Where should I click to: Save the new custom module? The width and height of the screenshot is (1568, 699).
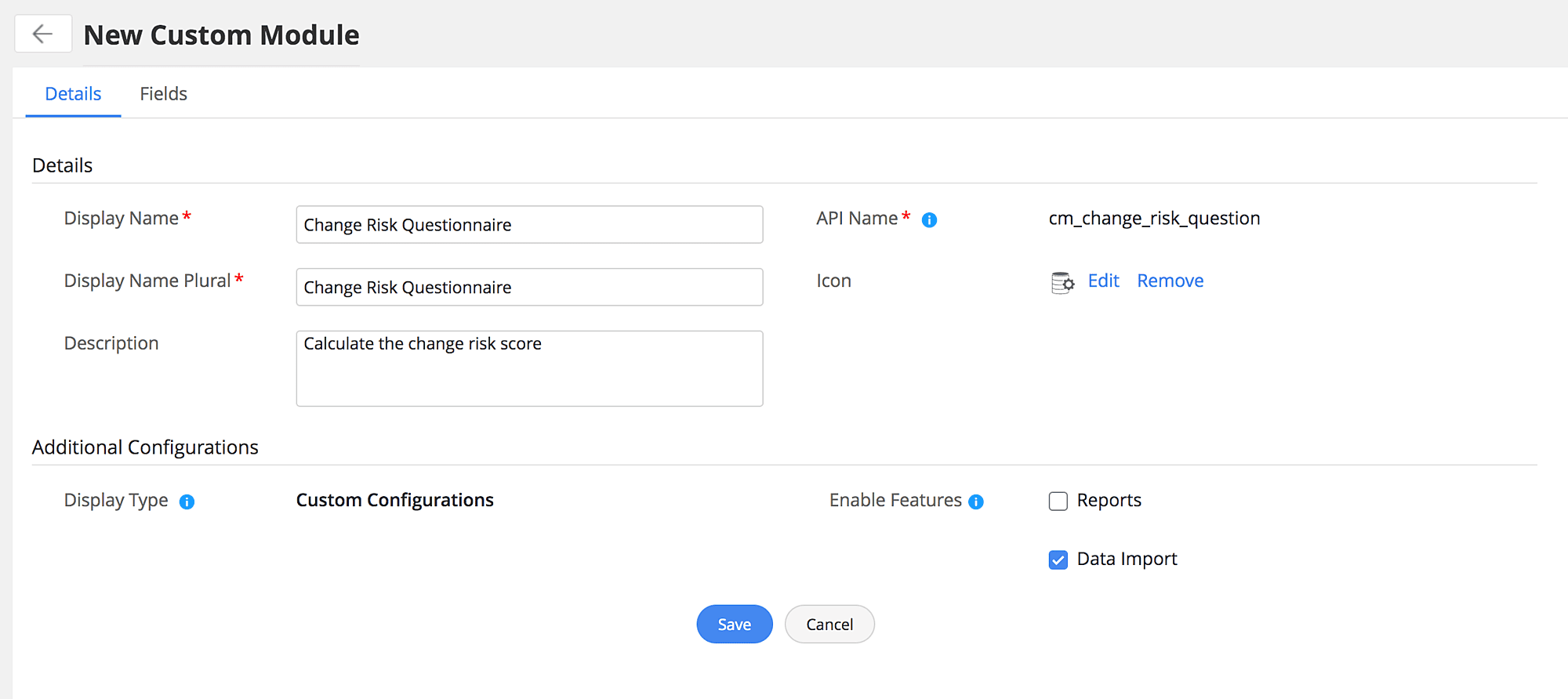coord(734,625)
